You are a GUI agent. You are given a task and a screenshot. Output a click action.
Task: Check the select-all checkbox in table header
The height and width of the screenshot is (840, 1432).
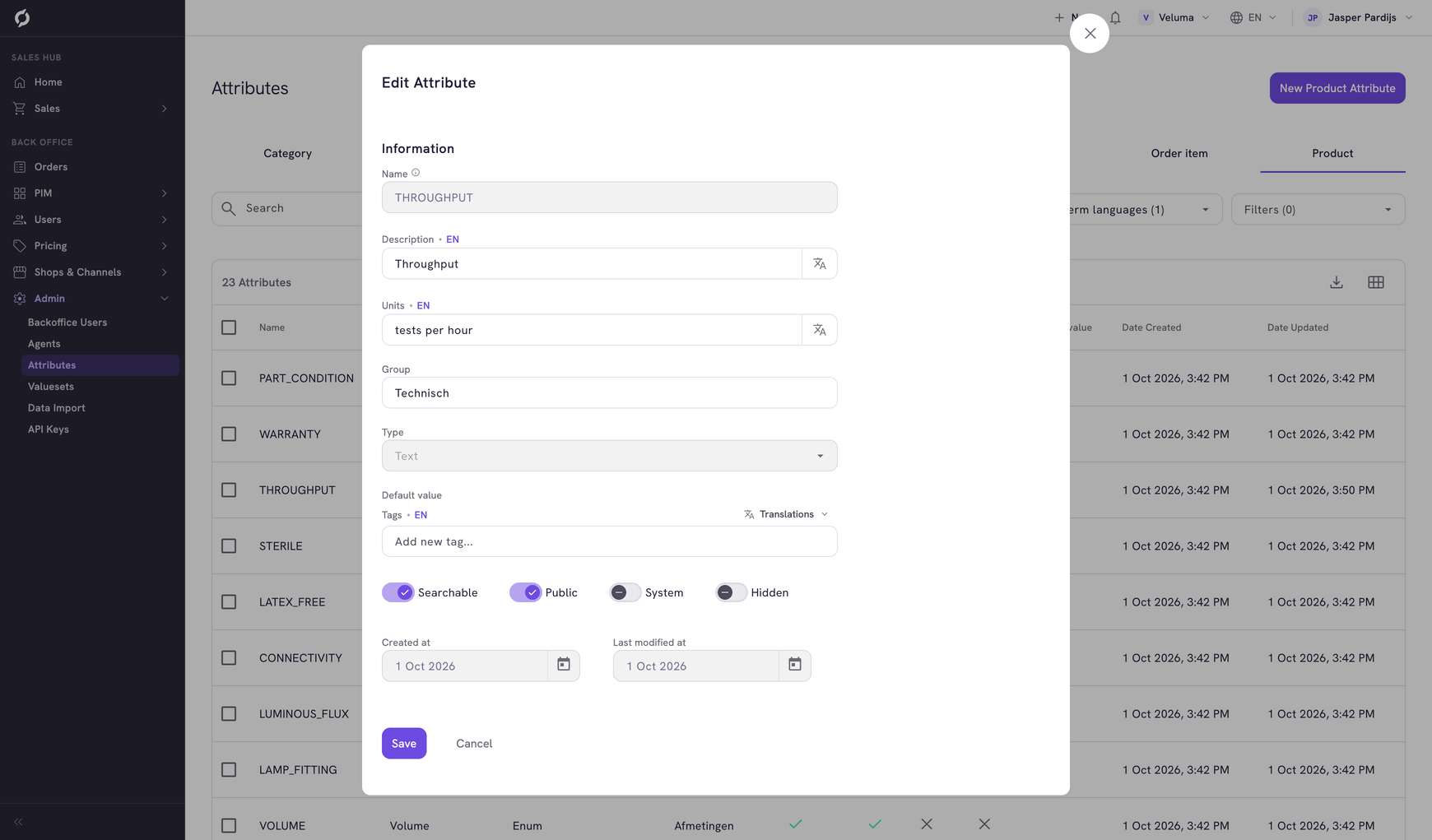(x=229, y=327)
